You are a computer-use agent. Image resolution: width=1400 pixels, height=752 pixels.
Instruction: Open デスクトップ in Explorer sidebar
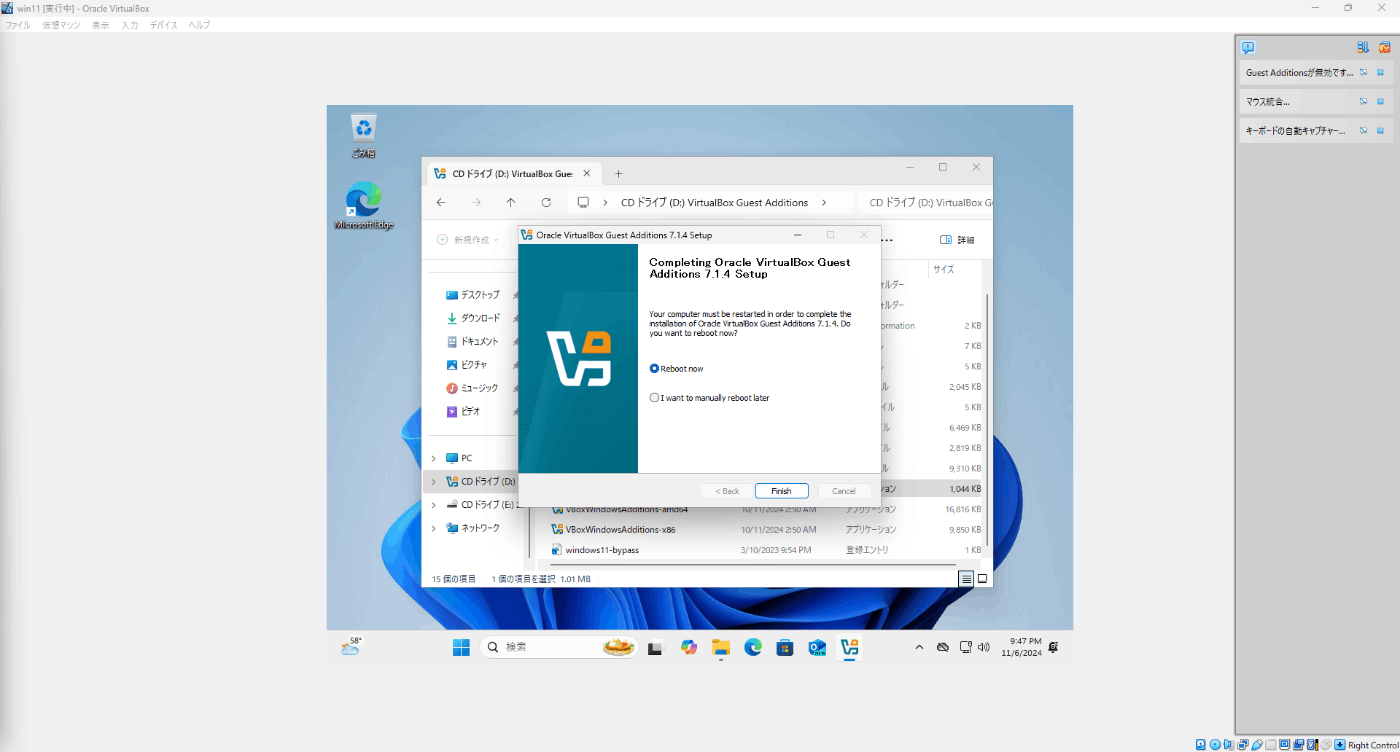pyautogui.click(x=472, y=295)
